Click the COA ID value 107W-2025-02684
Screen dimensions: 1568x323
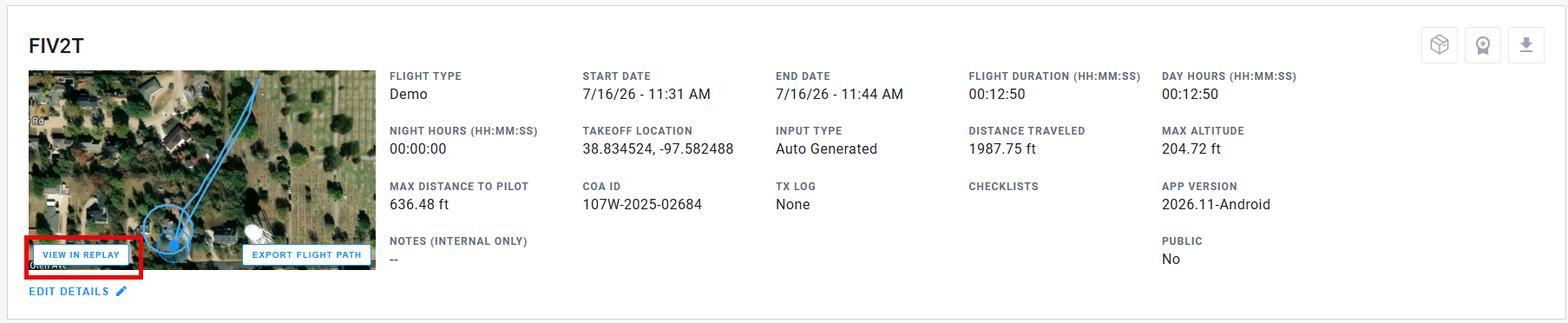(x=642, y=205)
